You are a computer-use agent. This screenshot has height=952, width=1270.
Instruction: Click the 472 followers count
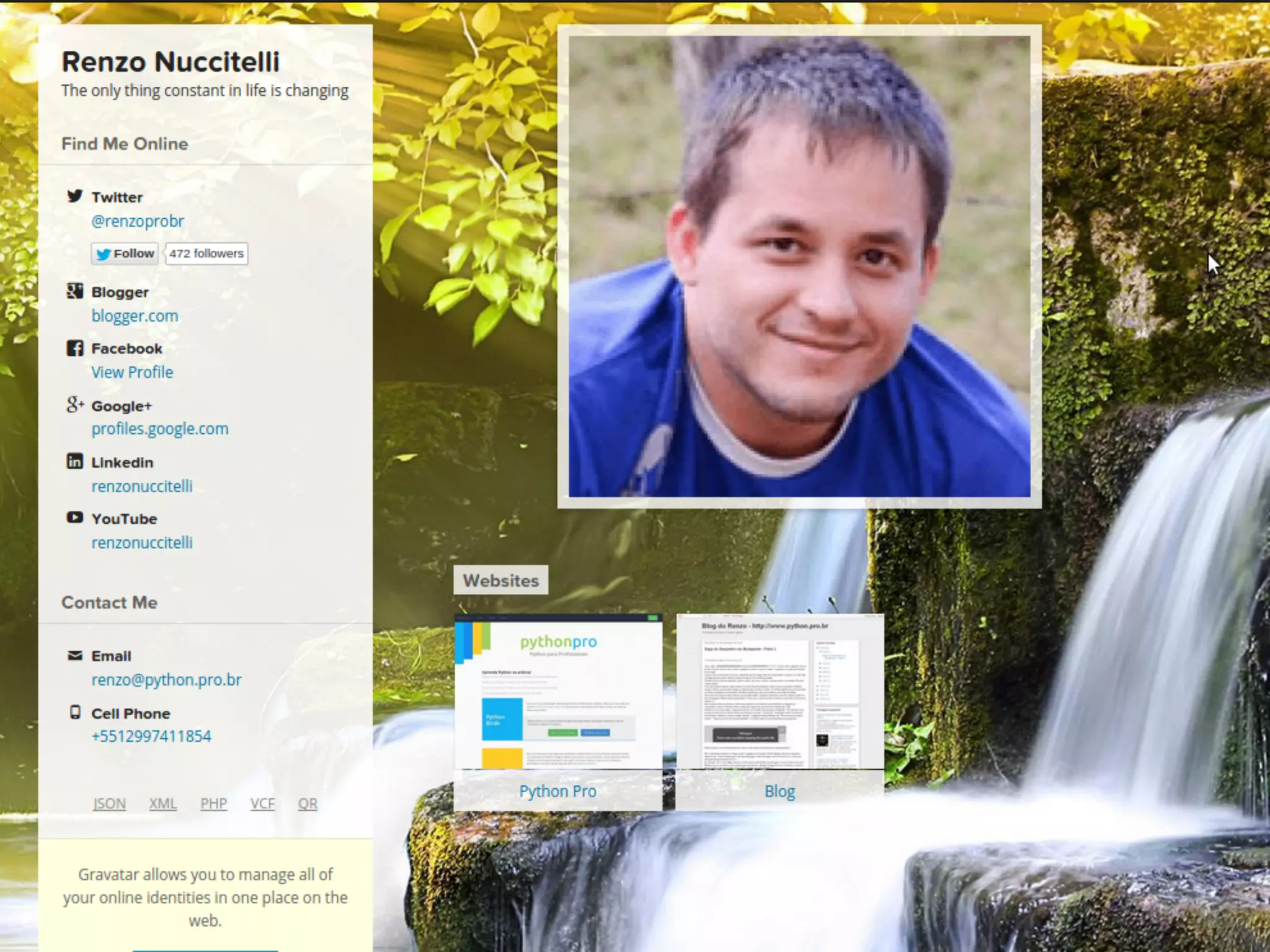pyautogui.click(x=206, y=253)
